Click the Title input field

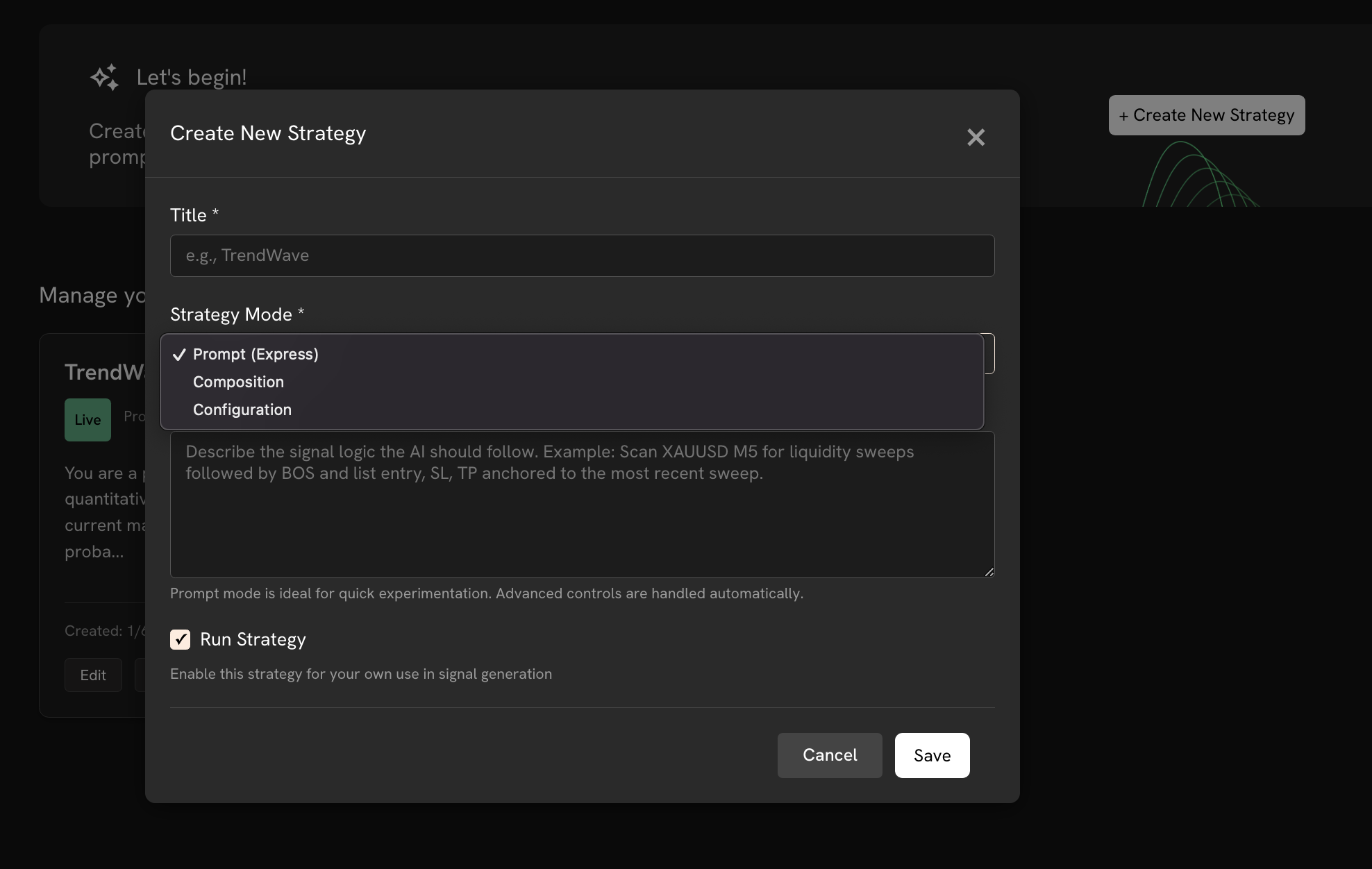click(582, 255)
